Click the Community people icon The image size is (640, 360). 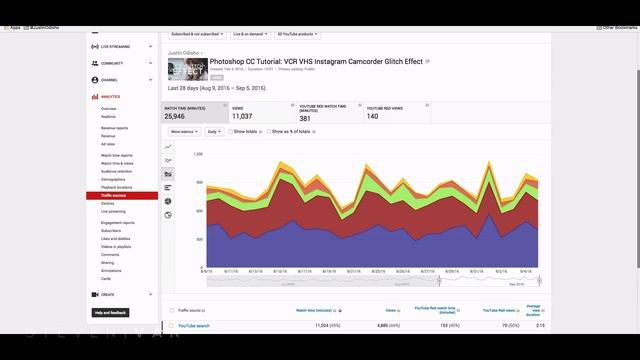coord(95,63)
